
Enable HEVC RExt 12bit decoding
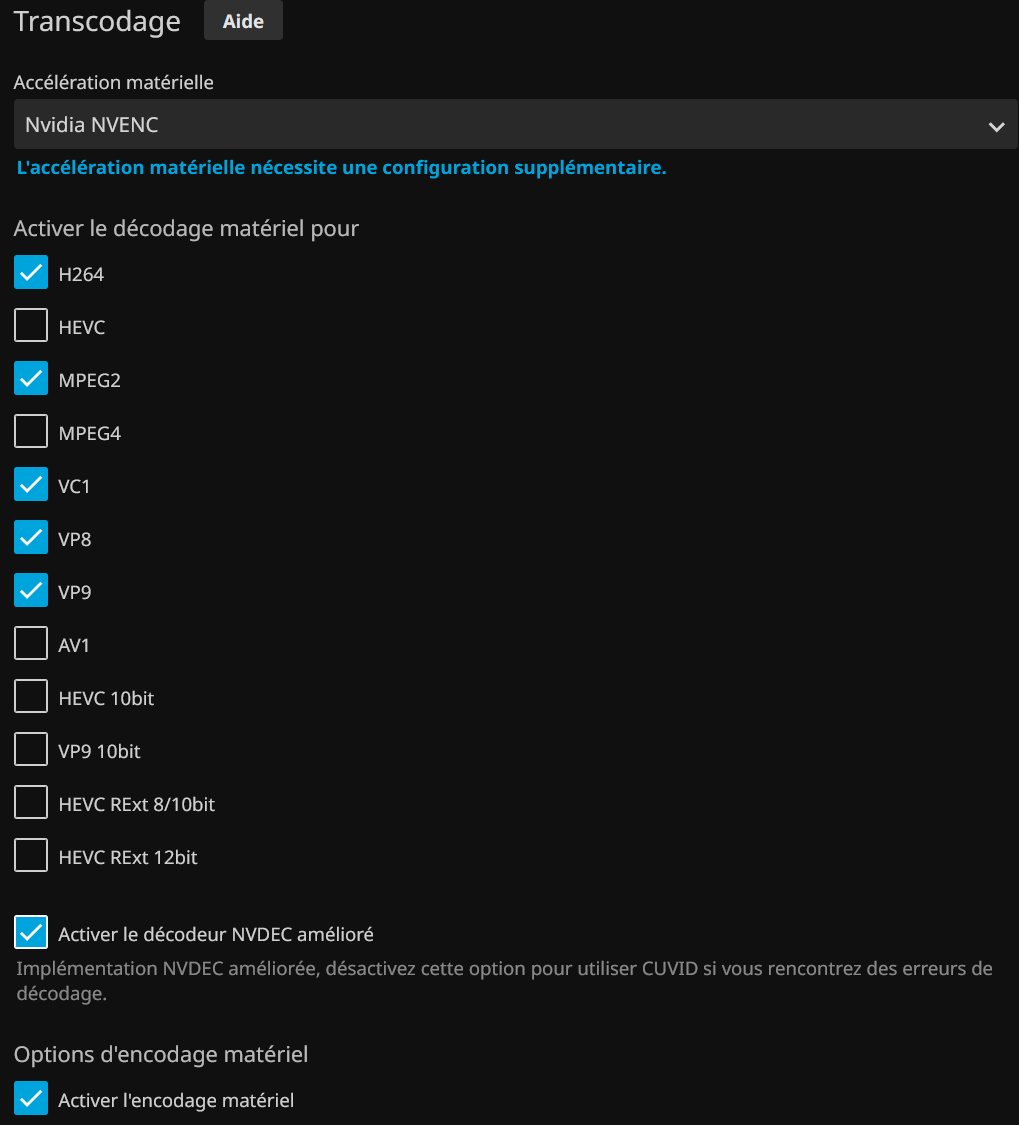click(31, 856)
